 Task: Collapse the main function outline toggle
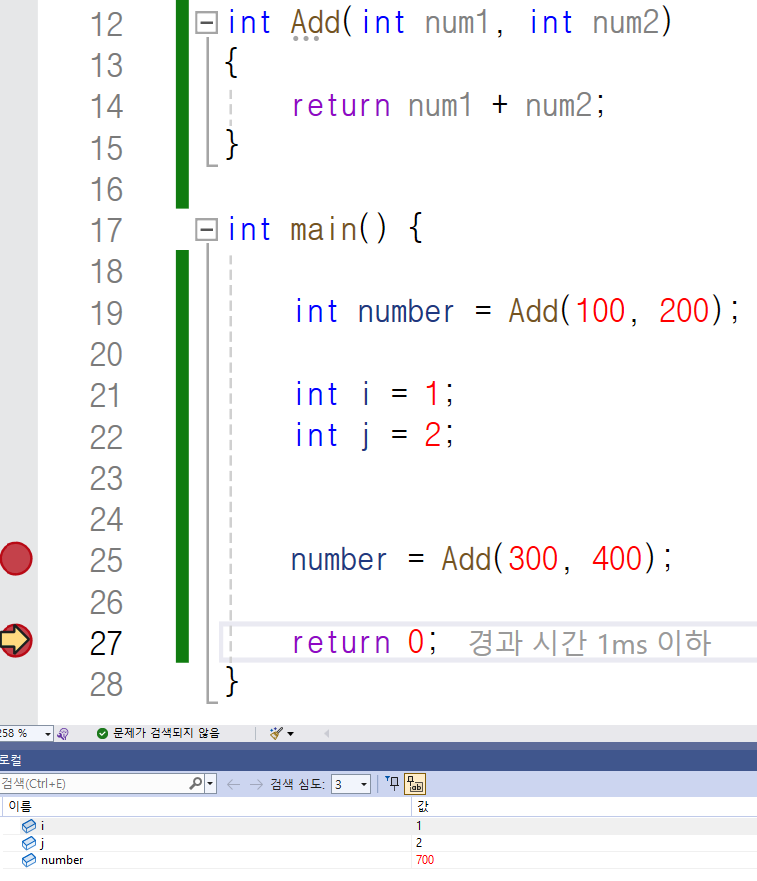[206, 229]
